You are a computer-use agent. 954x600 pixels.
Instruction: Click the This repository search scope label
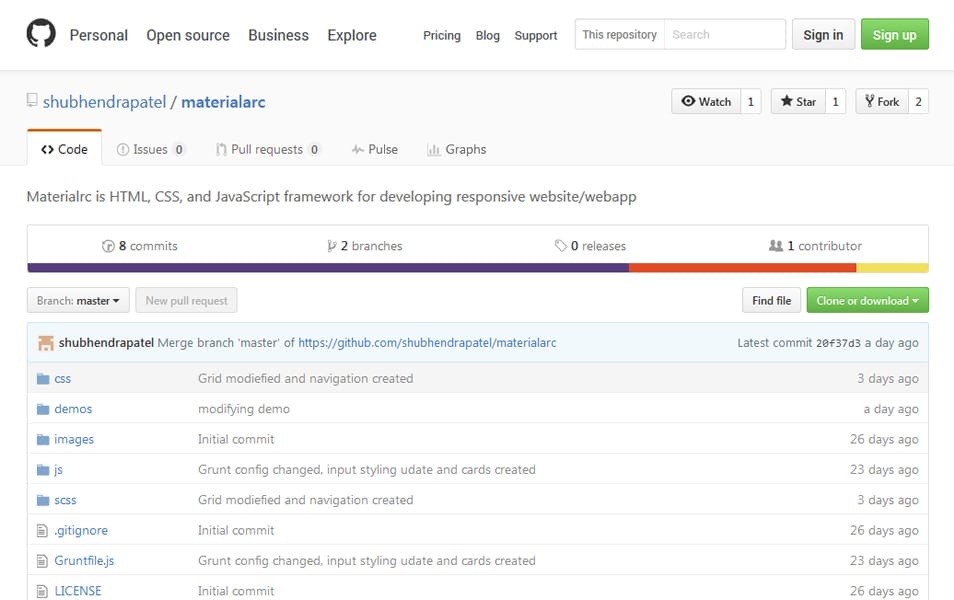click(619, 34)
